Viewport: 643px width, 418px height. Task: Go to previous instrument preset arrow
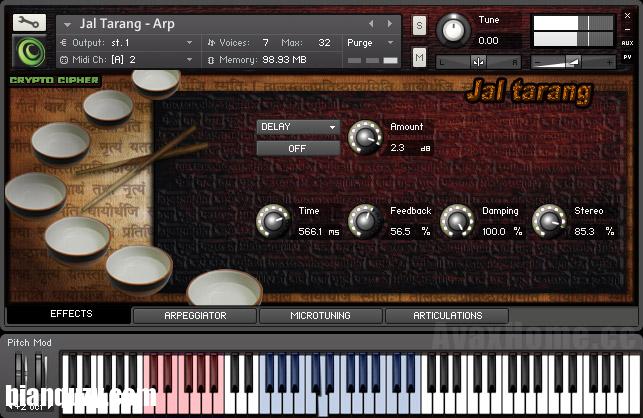click(371, 24)
